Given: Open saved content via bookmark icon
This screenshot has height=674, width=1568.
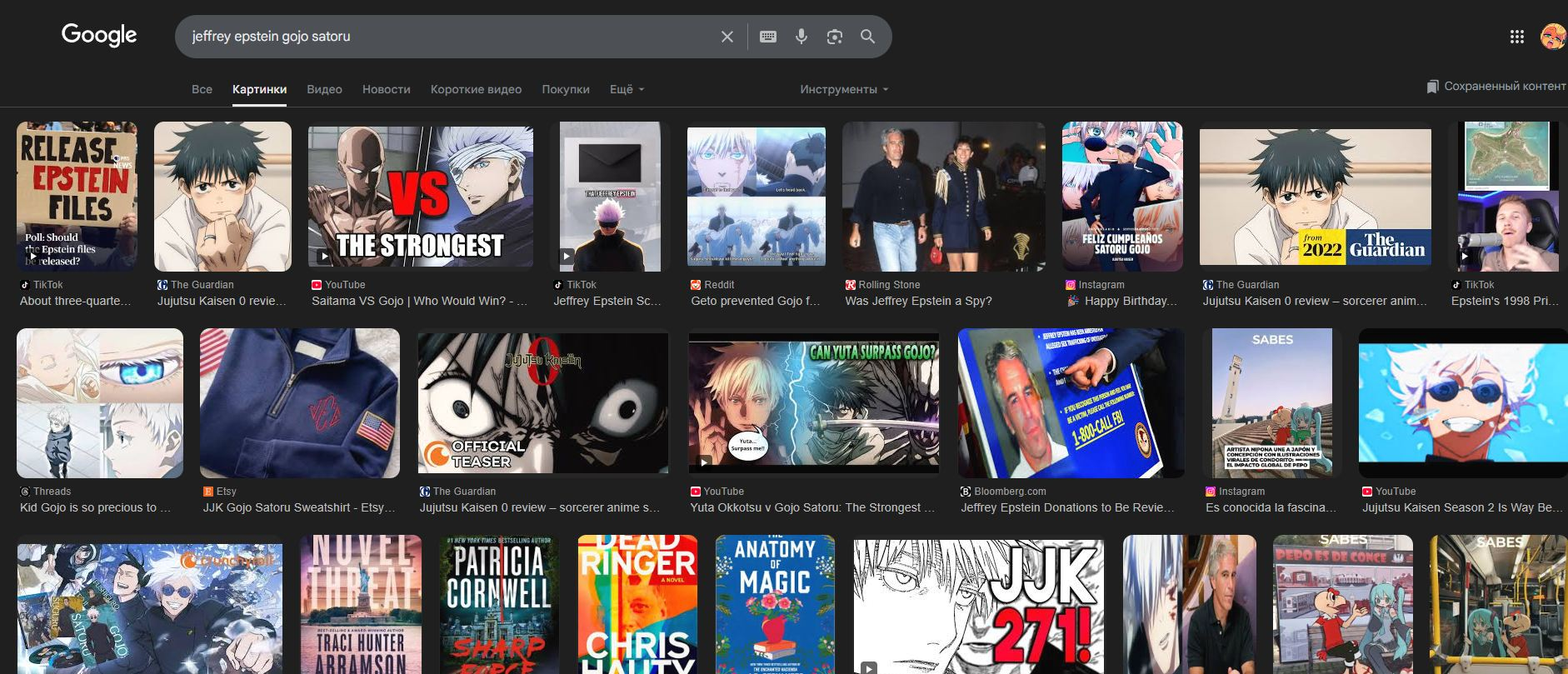Looking at the screenshot, I should pos(1432,87).
